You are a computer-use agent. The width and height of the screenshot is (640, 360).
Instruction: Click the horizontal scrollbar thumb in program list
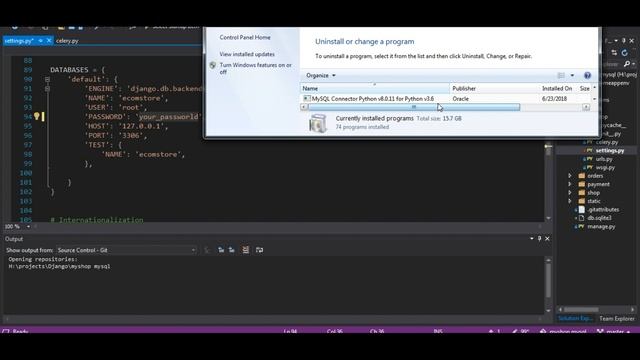pyautogui.click(x=414, y=107)
